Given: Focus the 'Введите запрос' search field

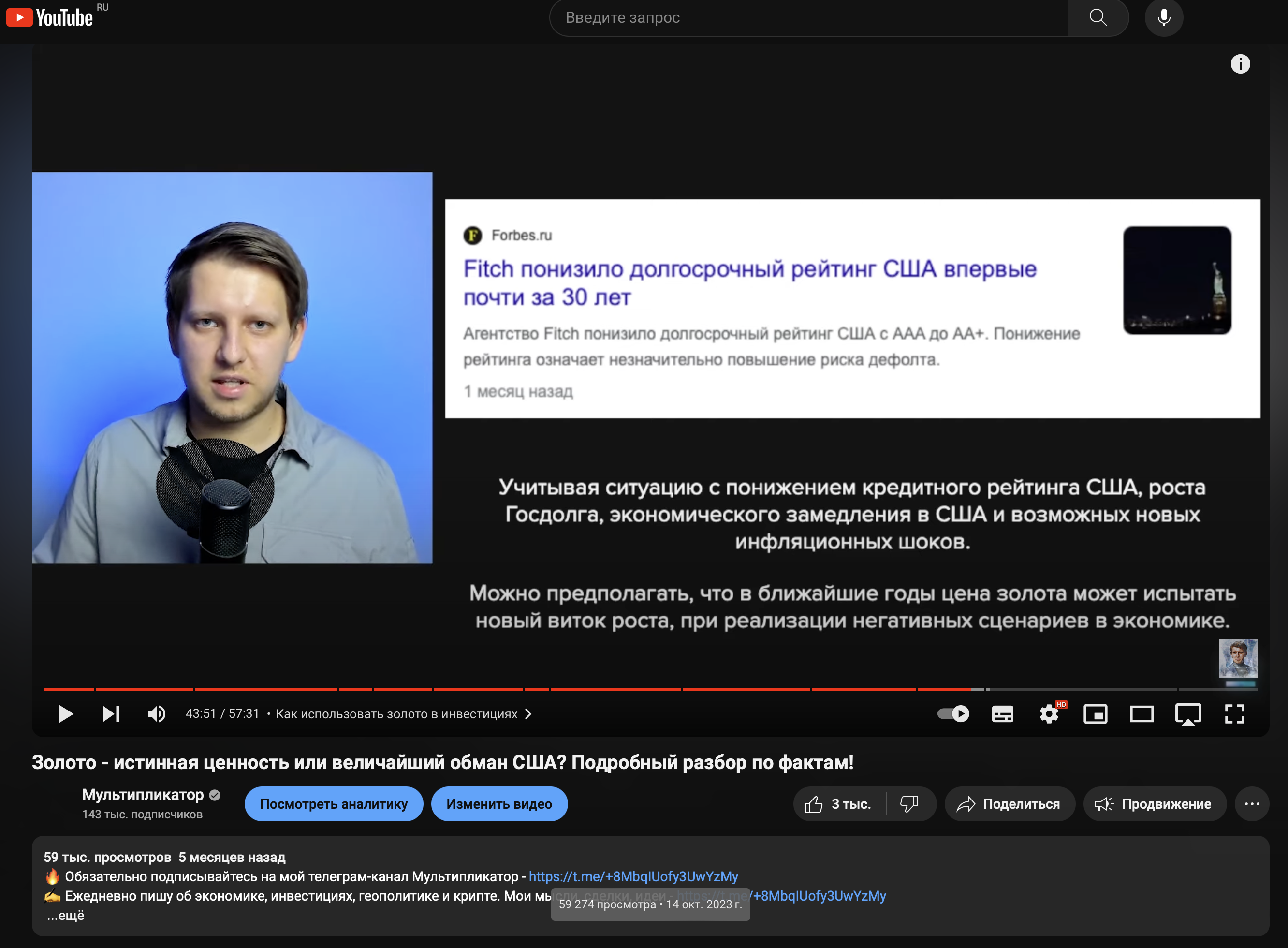Looking at the screenshot, I should click(808, 18).
